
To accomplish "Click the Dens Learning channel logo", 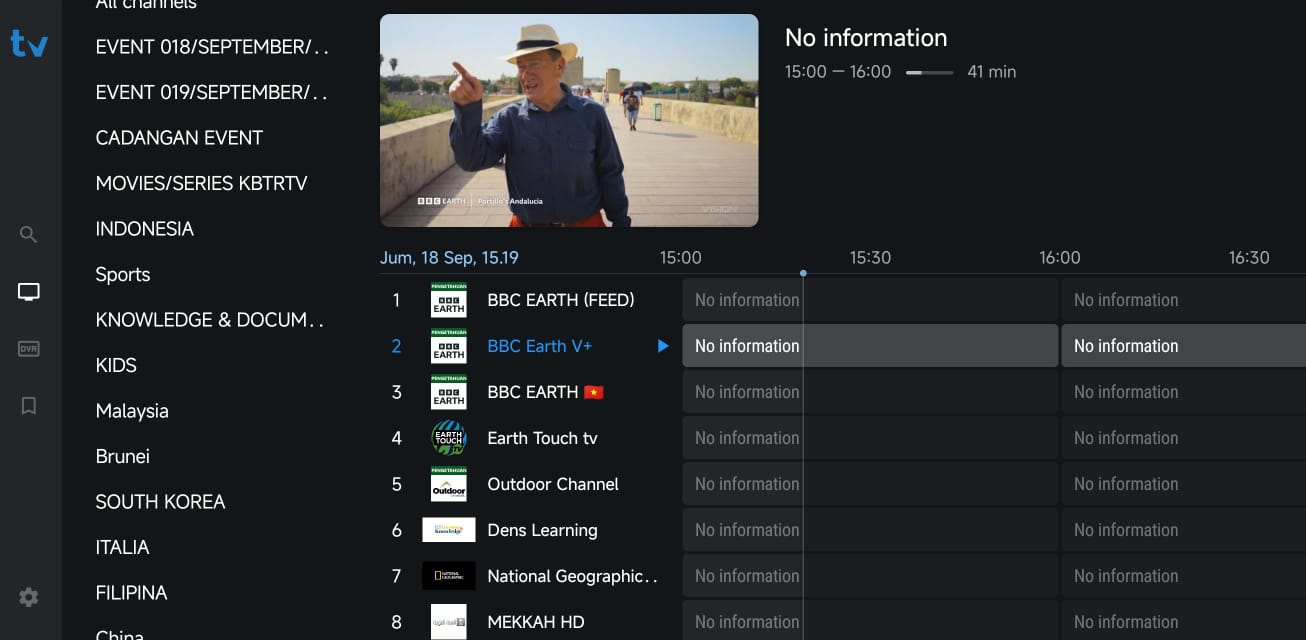I will tap(449, 530).
